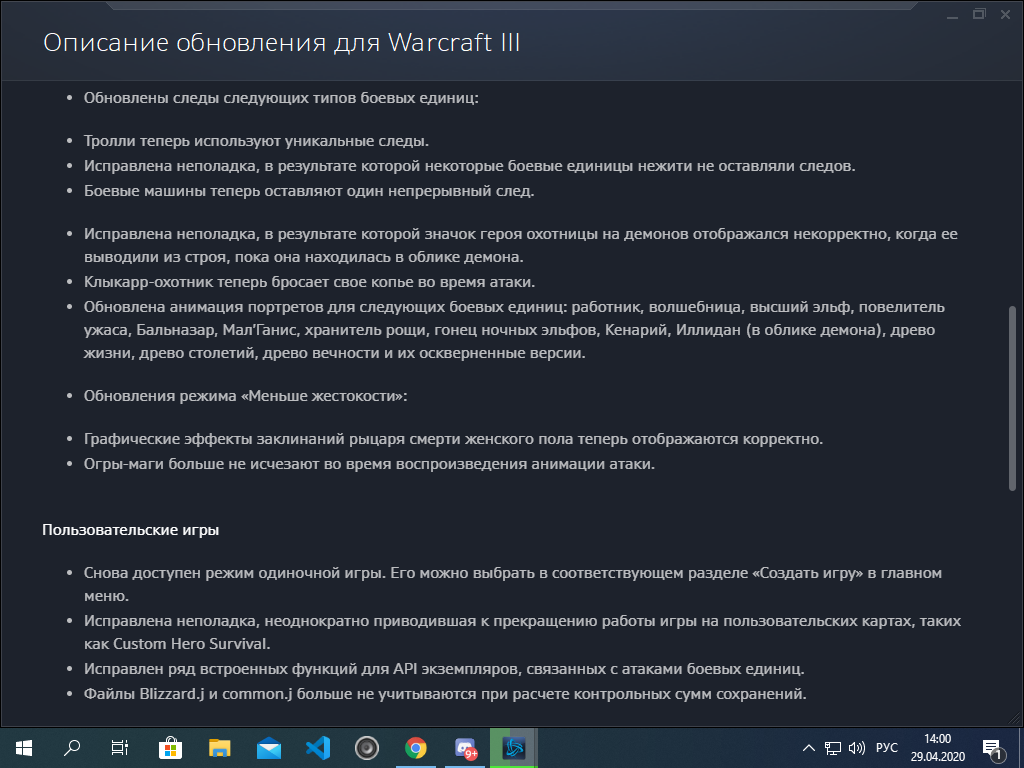Viewport: 1024px width, 768px height.
Task: Open File Explorer from the taskbar
Action: [219, 748]
